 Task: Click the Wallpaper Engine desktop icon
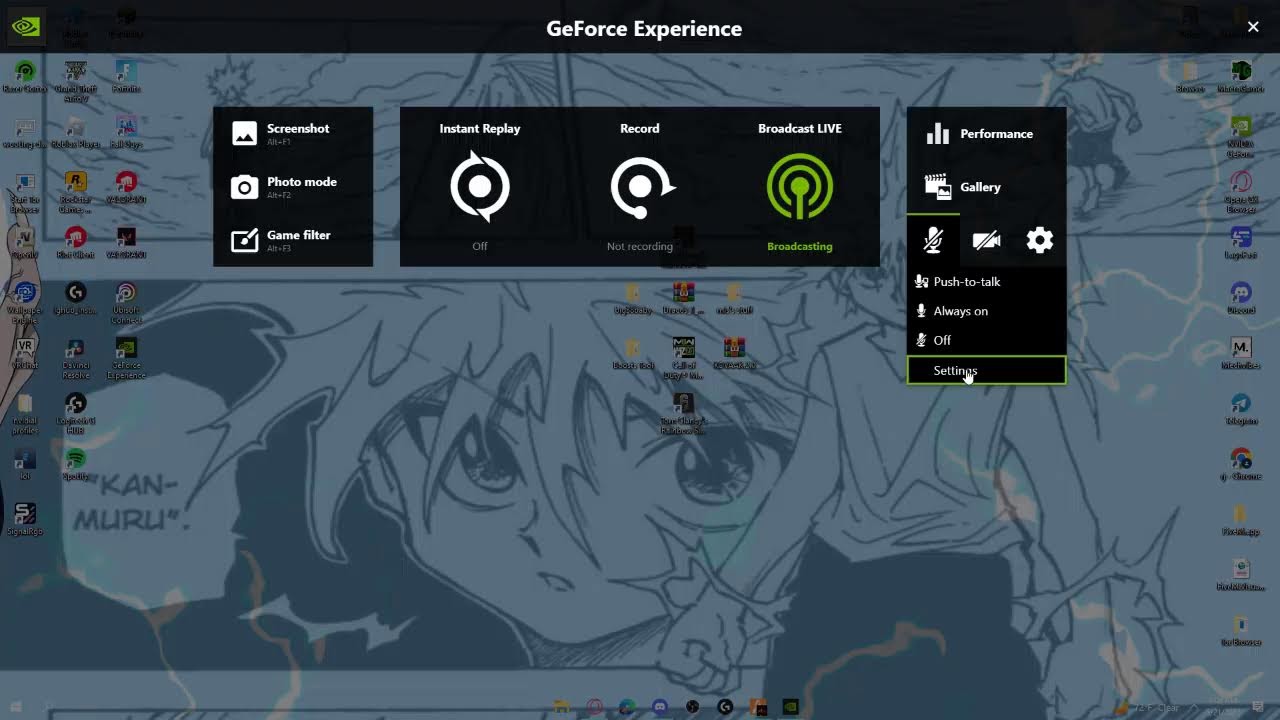25,302
